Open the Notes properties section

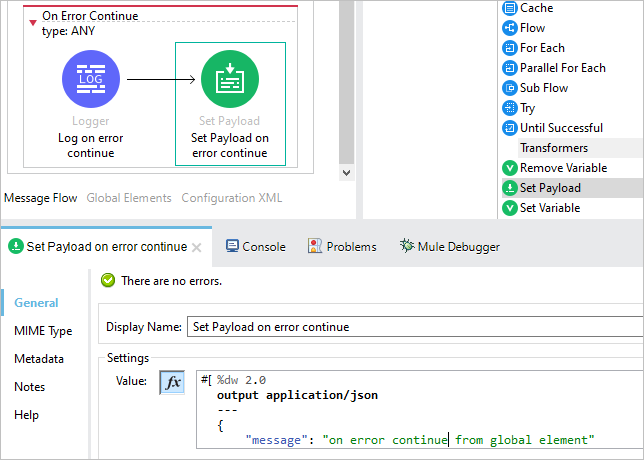[30, 387]
